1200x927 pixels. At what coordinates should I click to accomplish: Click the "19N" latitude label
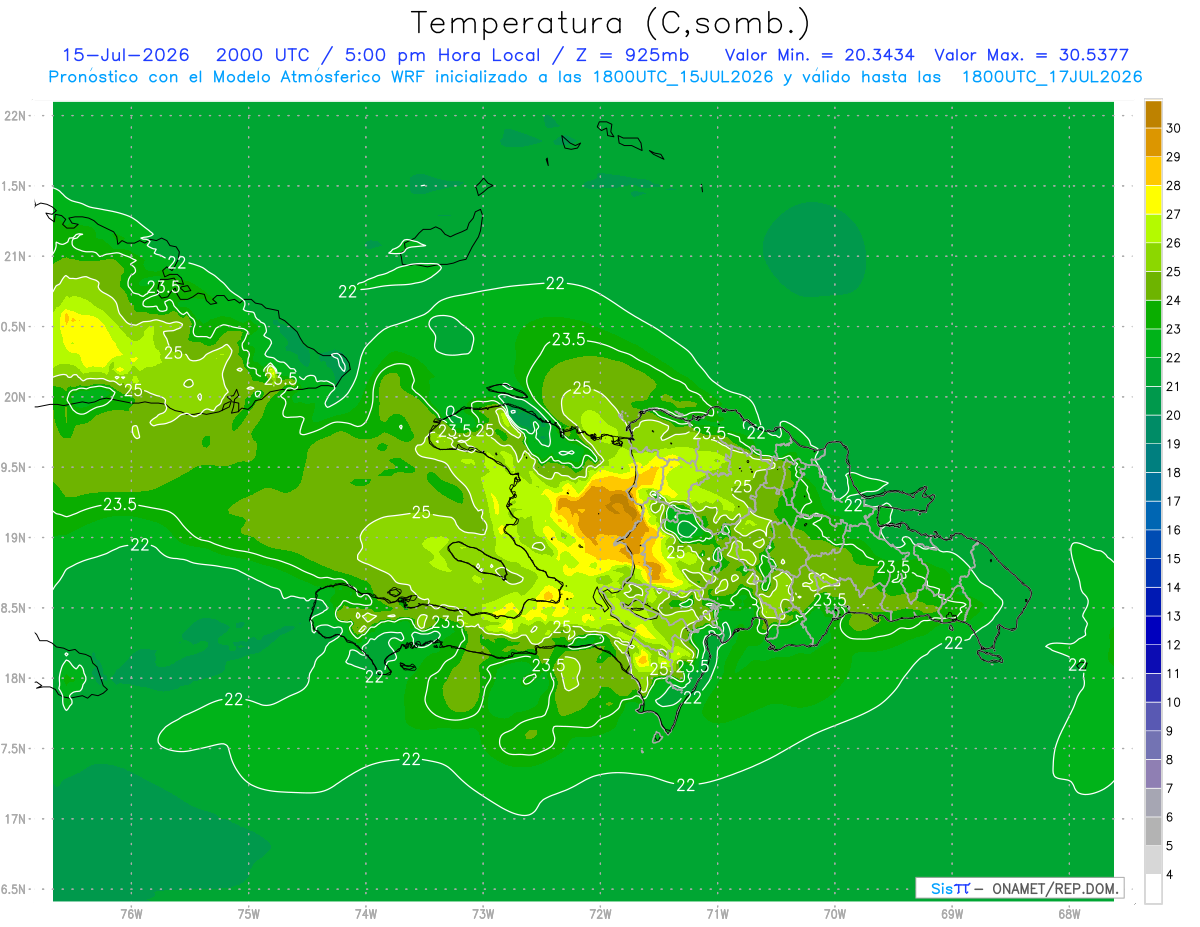[15, 538]
